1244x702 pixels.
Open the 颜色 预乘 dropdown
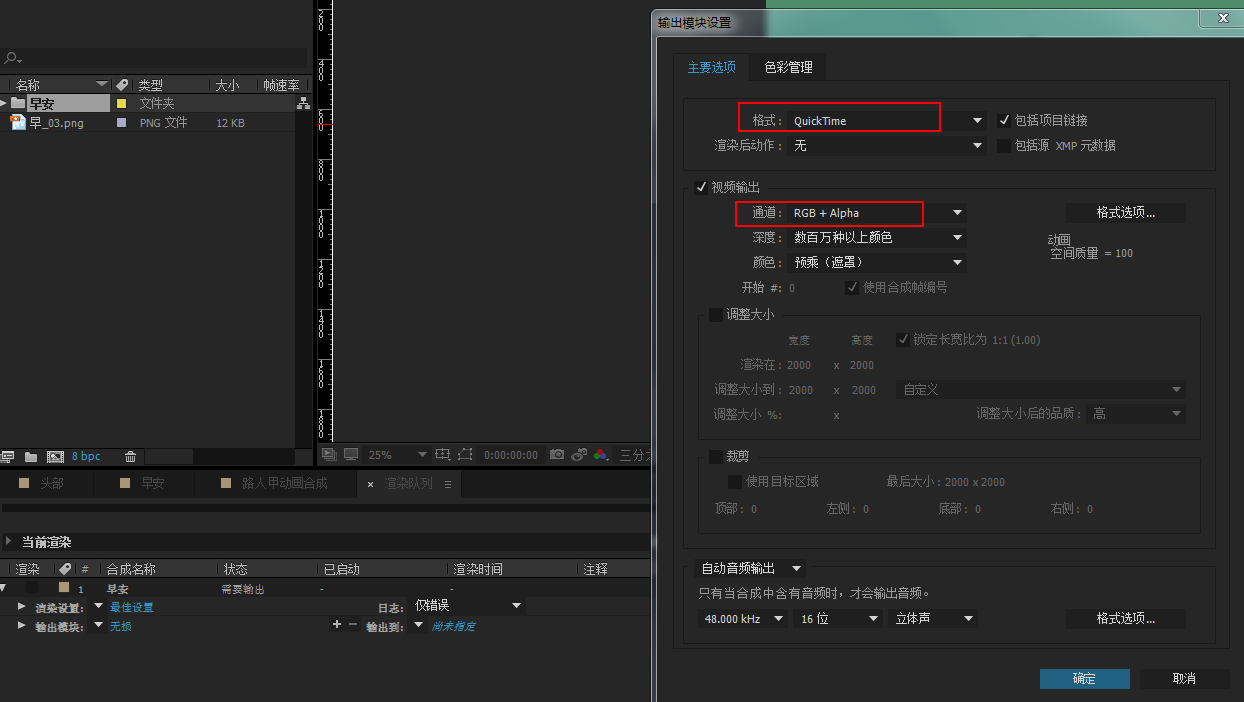tap(876, 262)
